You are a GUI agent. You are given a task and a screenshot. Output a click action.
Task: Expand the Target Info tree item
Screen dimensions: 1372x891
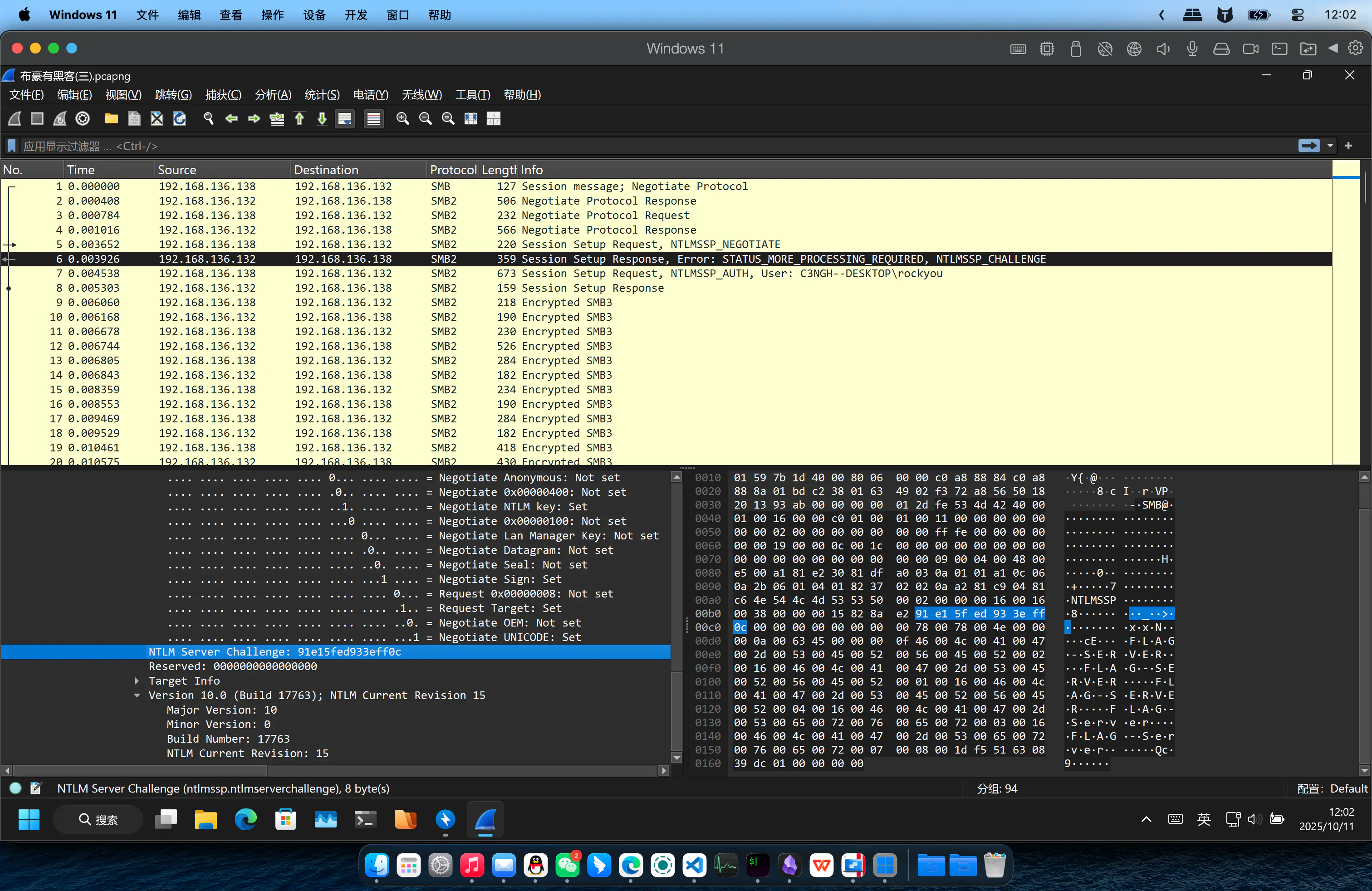coord(137,680)
